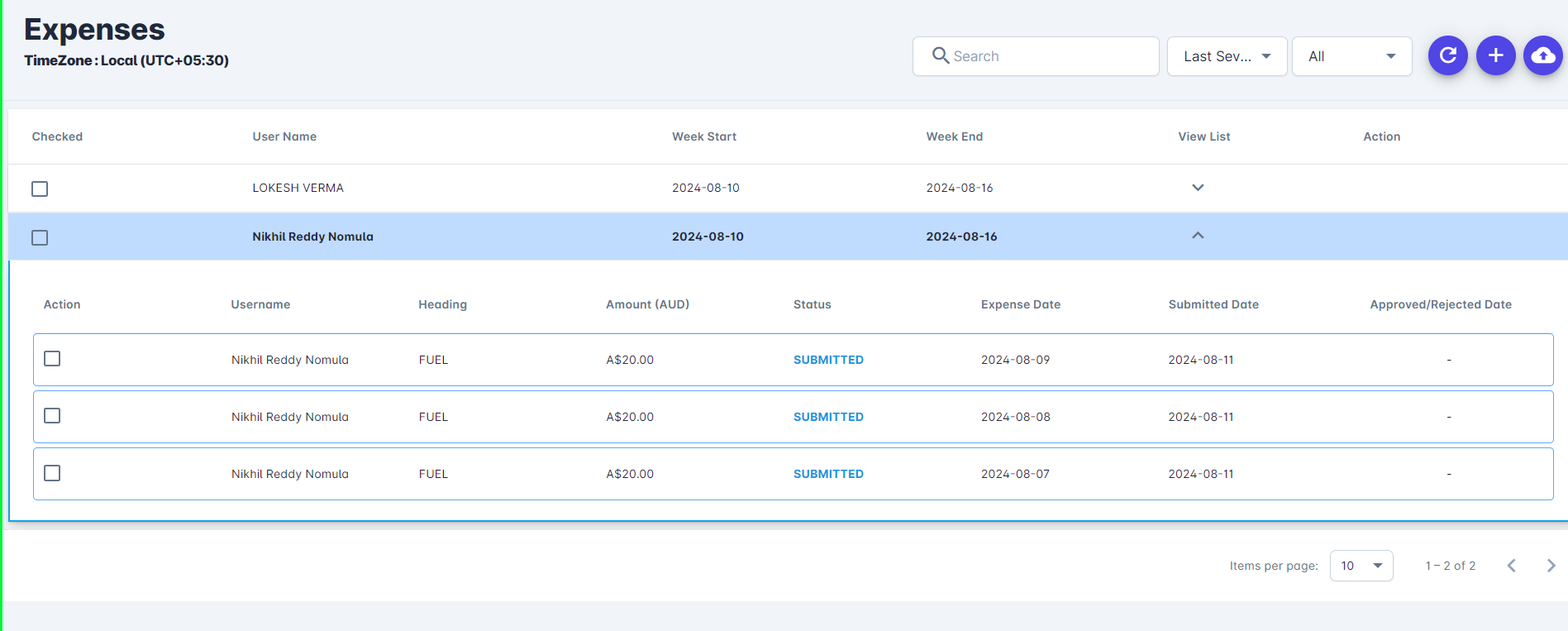Click the Status column header
This screenshot has width=1568, height=631.
click(x=812, y=304)
